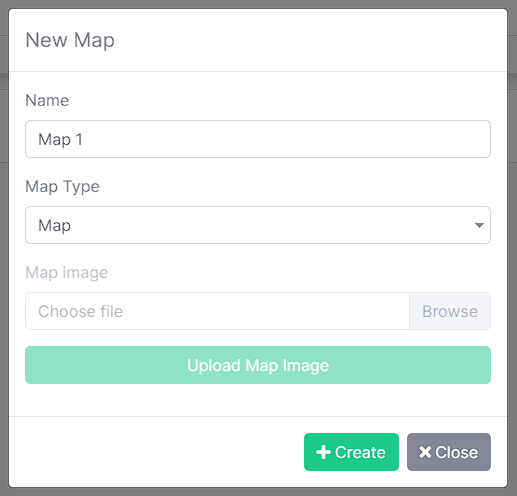Click the Map Type label
Viewport: 517px width, 496px height.
63,186
